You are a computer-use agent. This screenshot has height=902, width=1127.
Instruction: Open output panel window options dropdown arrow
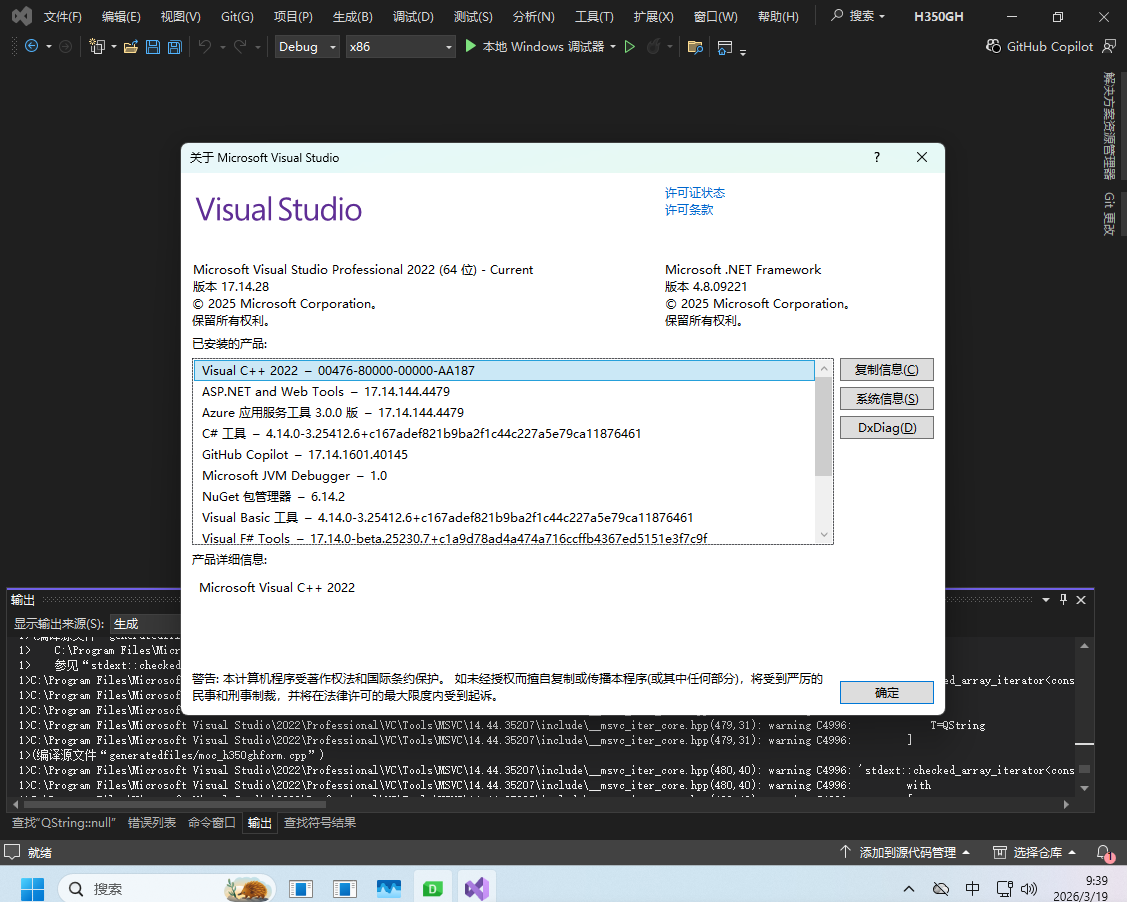tap(1046, 599)
